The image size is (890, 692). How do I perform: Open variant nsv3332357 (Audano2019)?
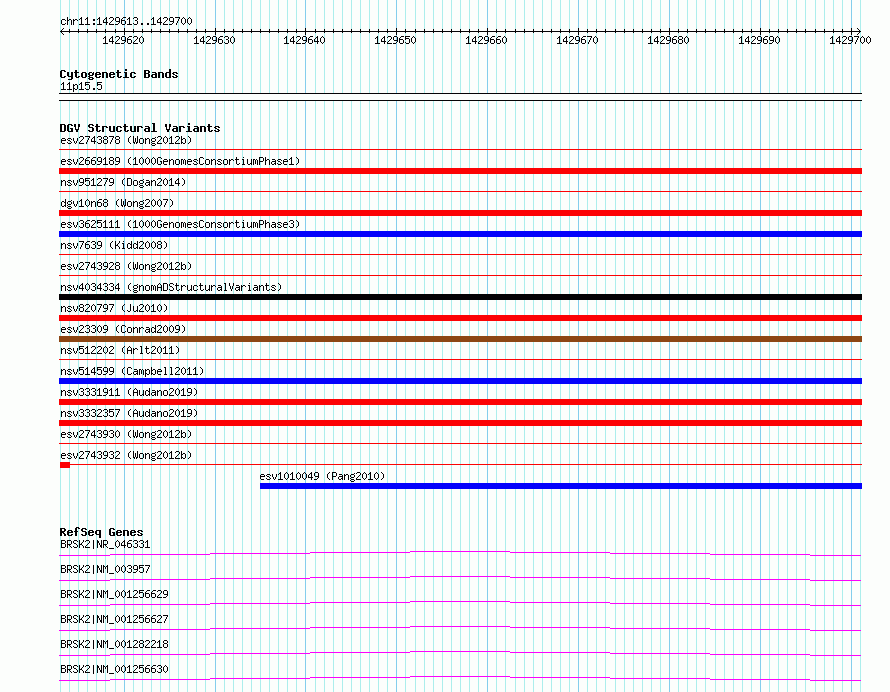(129, 413)
